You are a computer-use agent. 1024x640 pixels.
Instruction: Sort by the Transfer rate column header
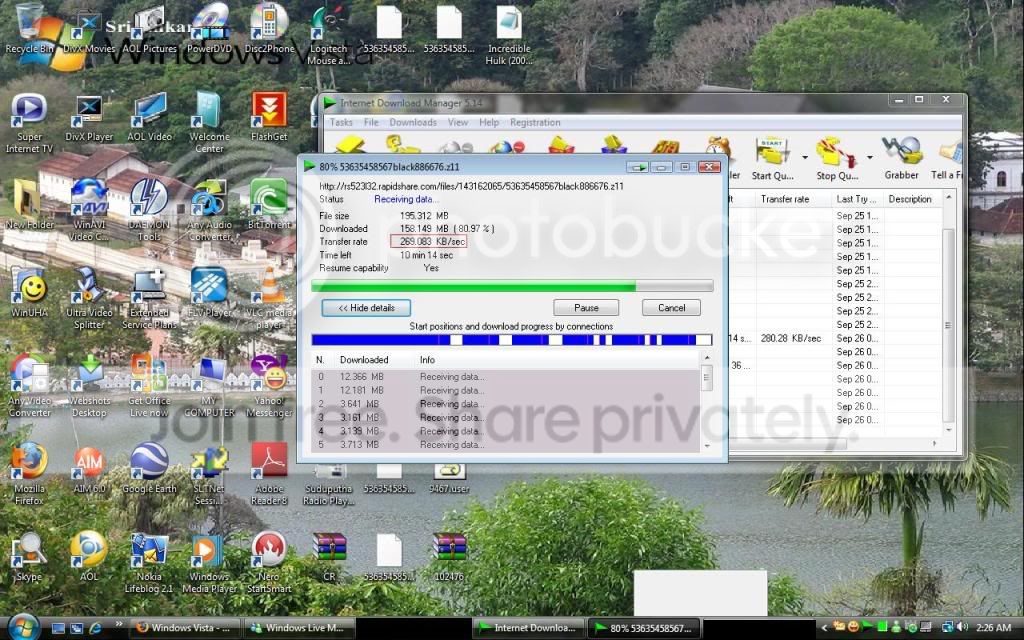coord(785,199)
